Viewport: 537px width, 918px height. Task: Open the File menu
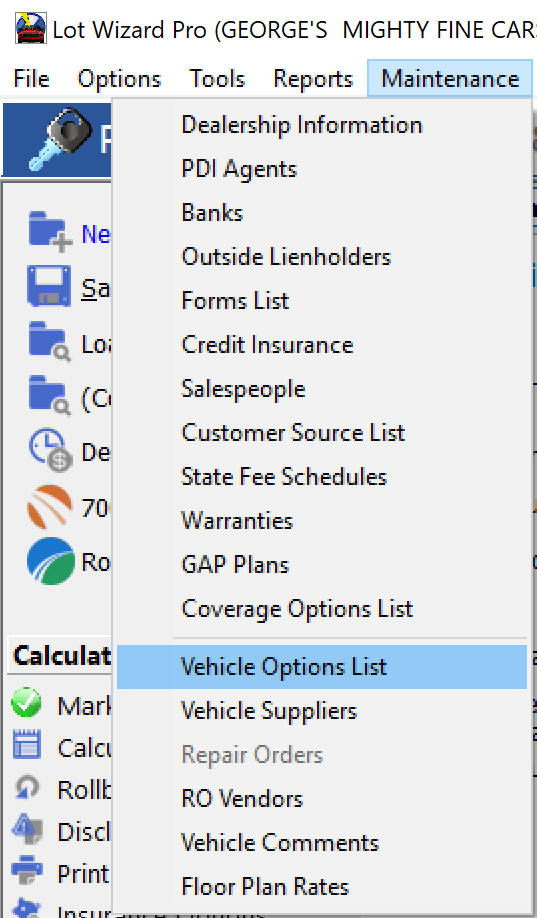click(x=31, y=78)
